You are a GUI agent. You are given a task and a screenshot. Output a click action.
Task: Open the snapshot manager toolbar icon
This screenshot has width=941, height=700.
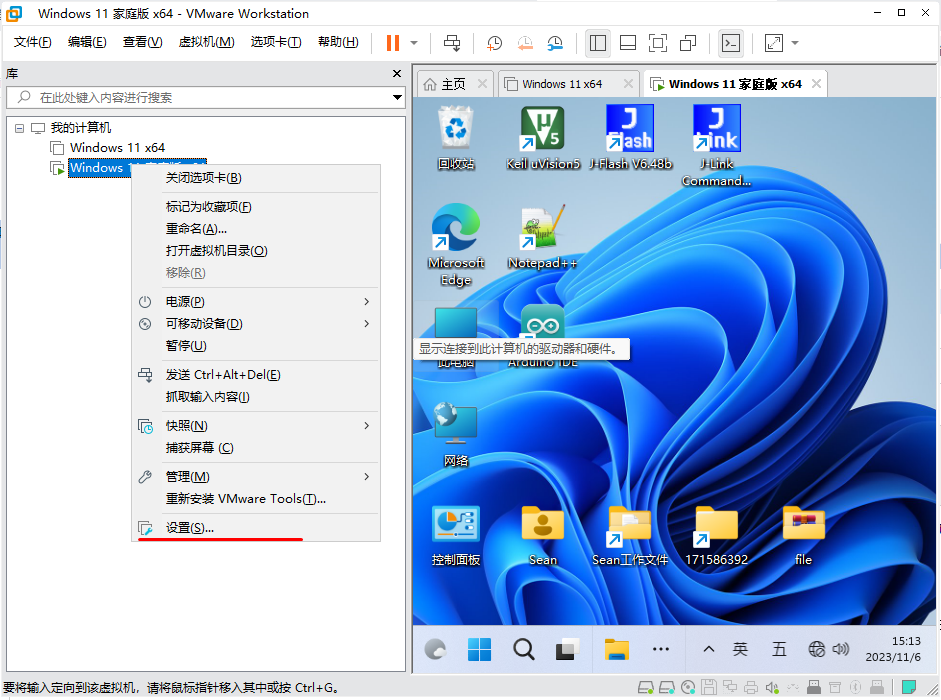click(555, 43)
